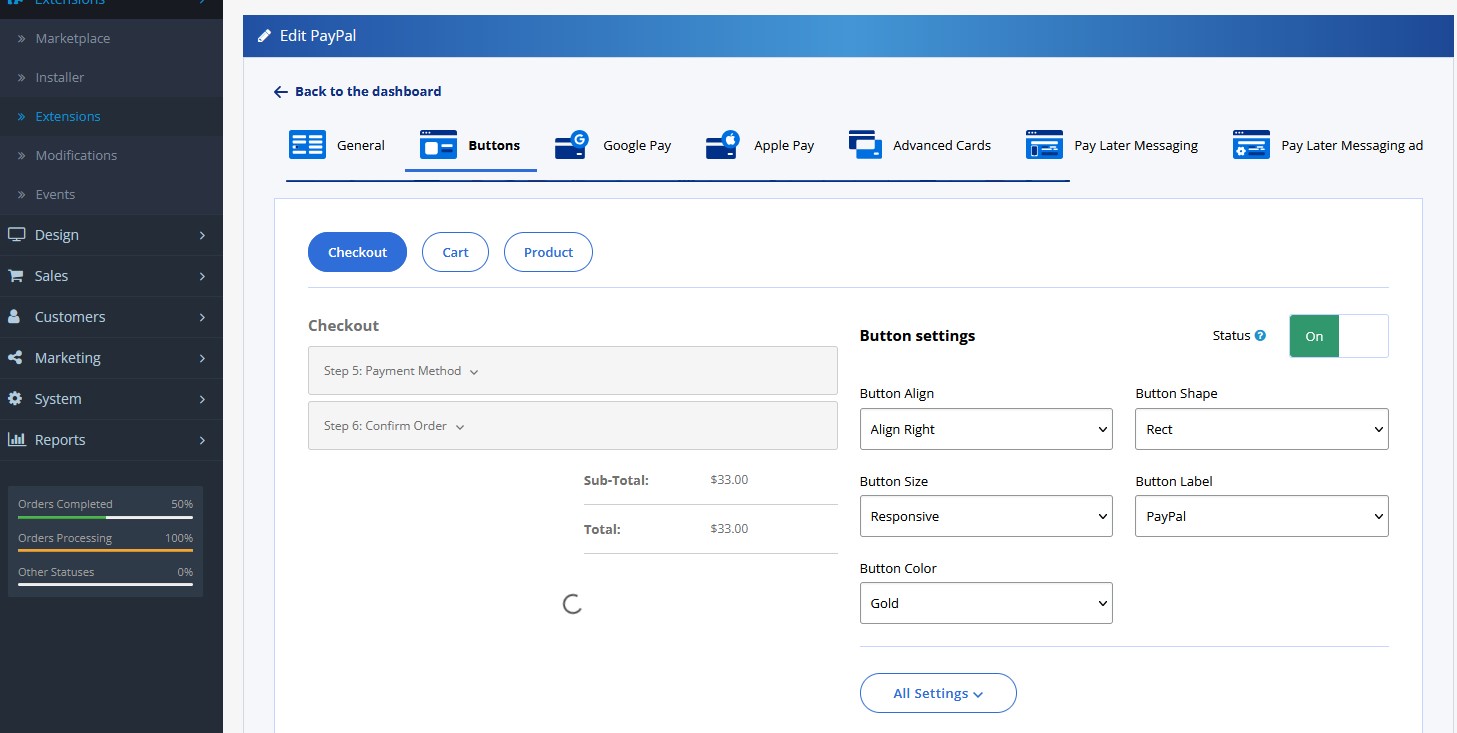The width and height of the screenshot is (1457, 733).
Task: Open Extensions submenu item
Action: pos(68,116)
